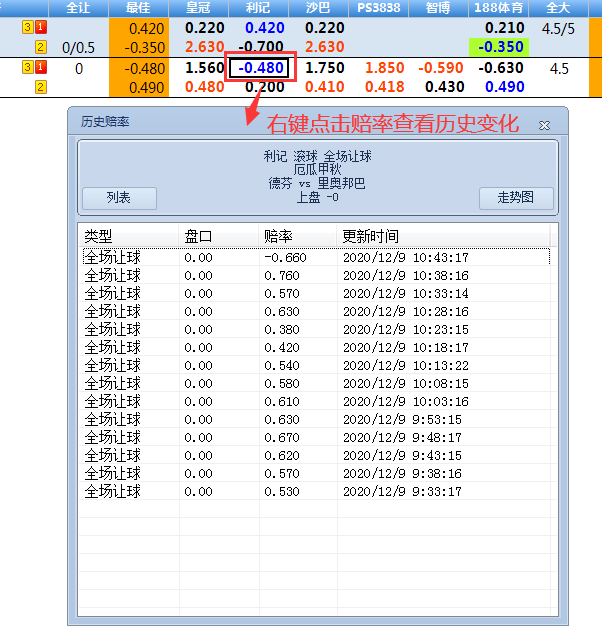Sort by the 赔率 column header
The height and width of the screenshot is (640, 602).
(298, 236)
